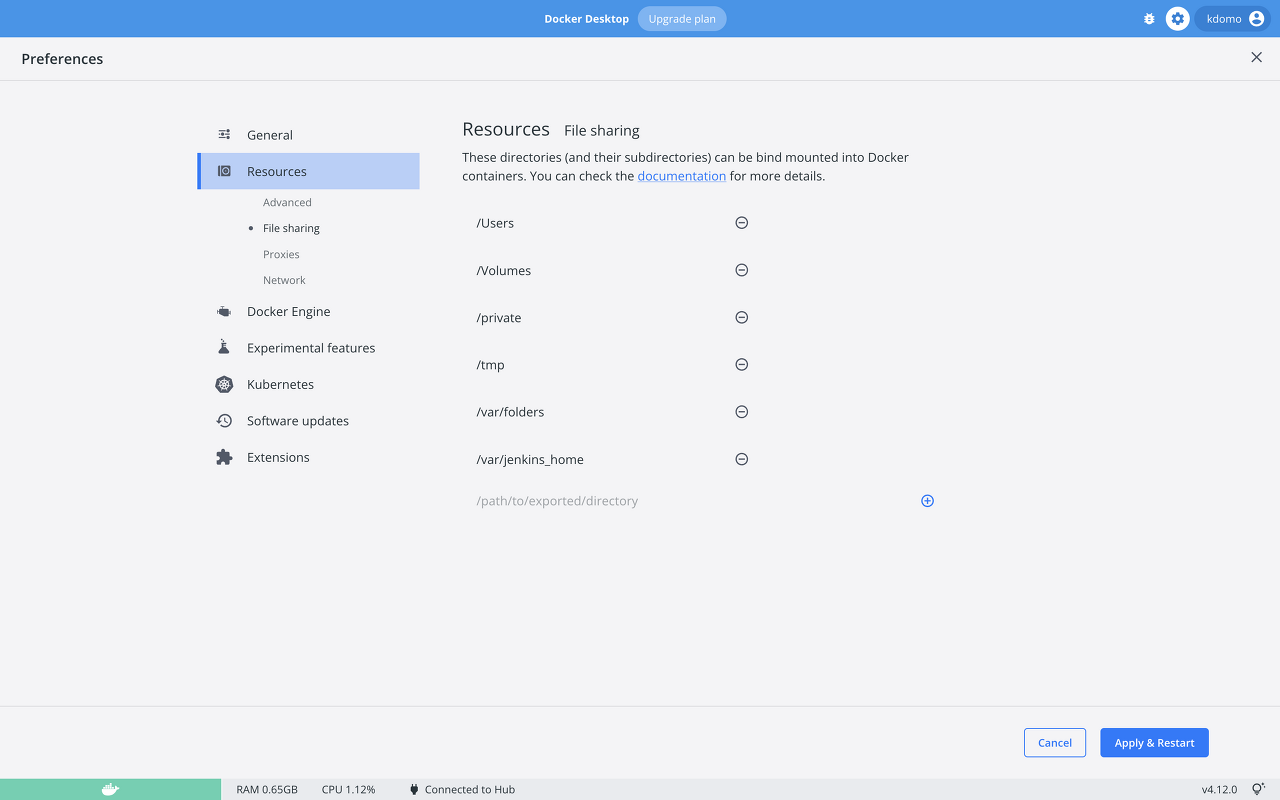
Task: Click the v4.12.0 version label
Action: (x=1219, y=789)
